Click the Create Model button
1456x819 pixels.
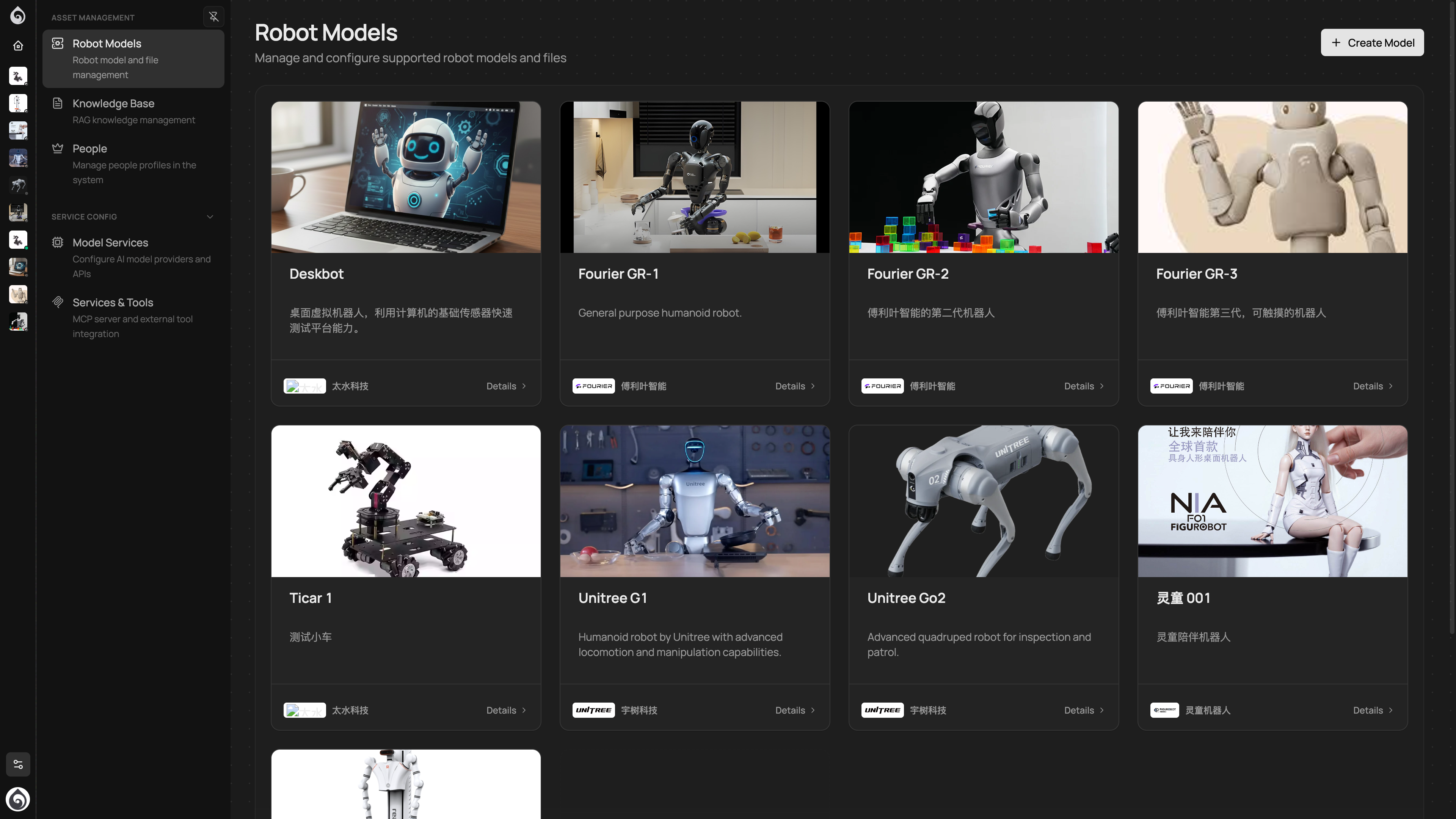1372,43
